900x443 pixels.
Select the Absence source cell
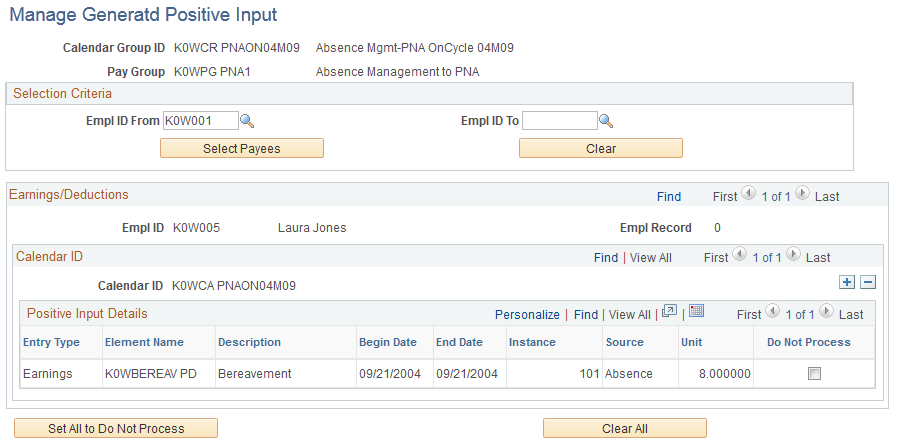point(629,374)
